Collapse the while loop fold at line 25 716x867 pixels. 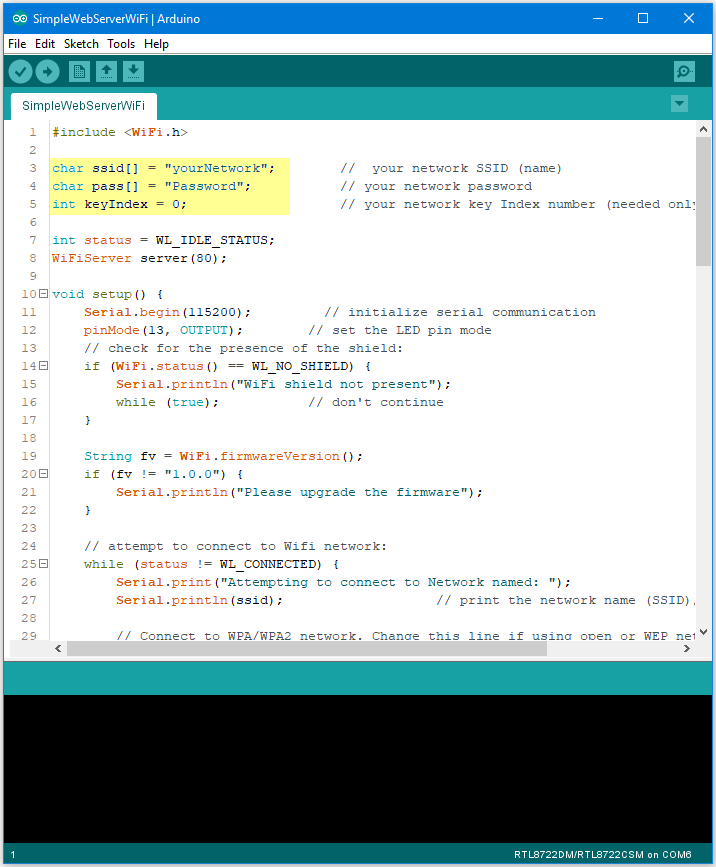coord(44,563)
